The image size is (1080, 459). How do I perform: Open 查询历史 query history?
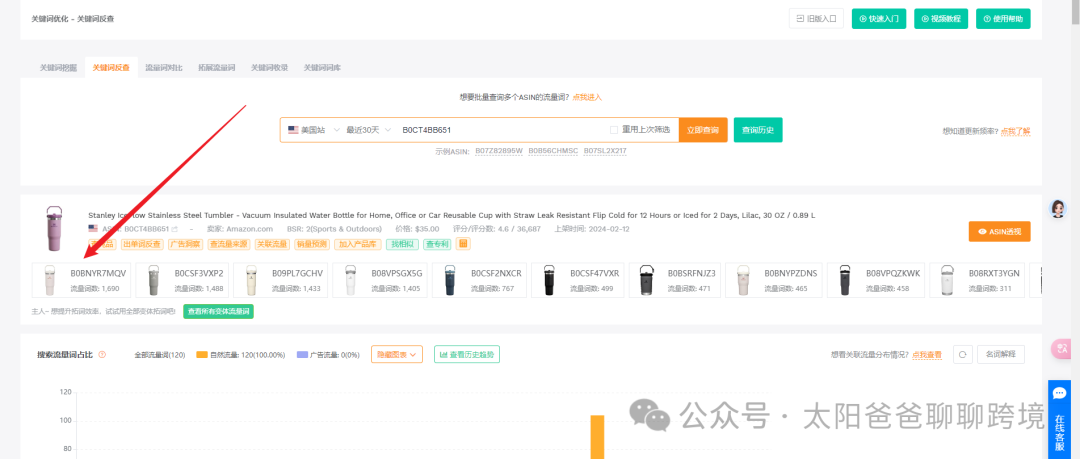click(x=758, y=130)
